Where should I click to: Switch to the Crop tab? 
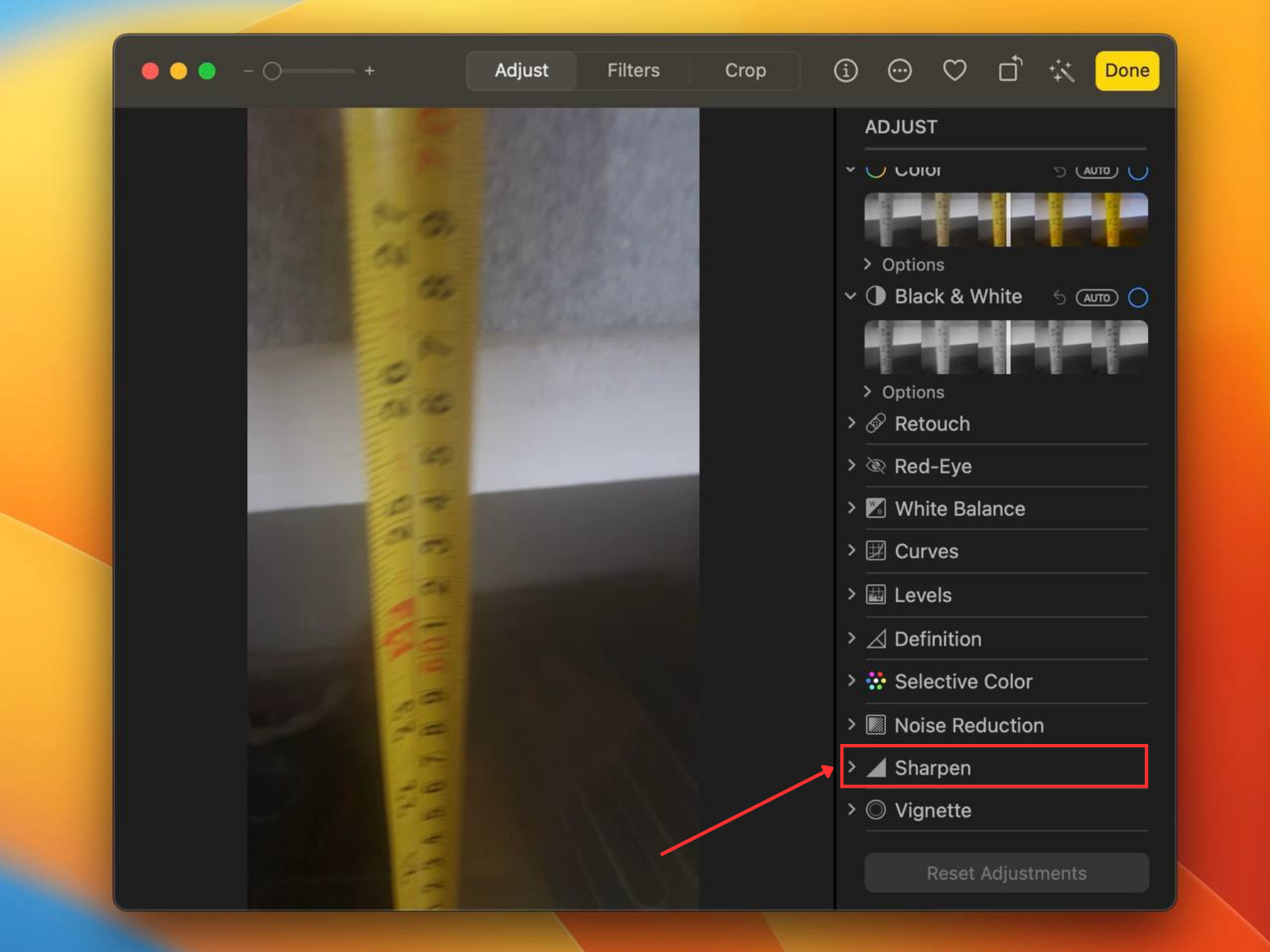coord(745,71)
